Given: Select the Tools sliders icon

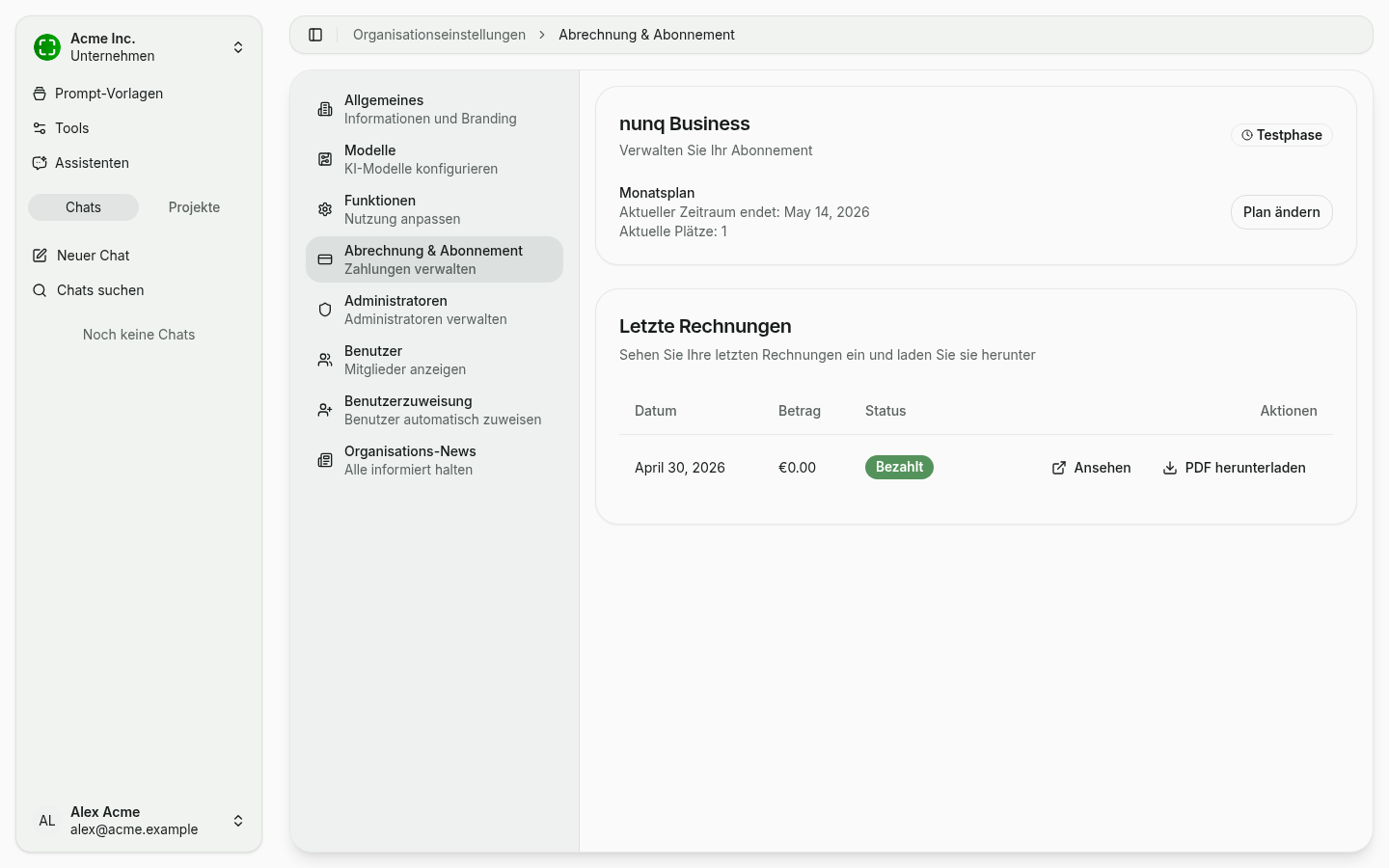Looking at the screenshot, I should click(x=40, y=128).
